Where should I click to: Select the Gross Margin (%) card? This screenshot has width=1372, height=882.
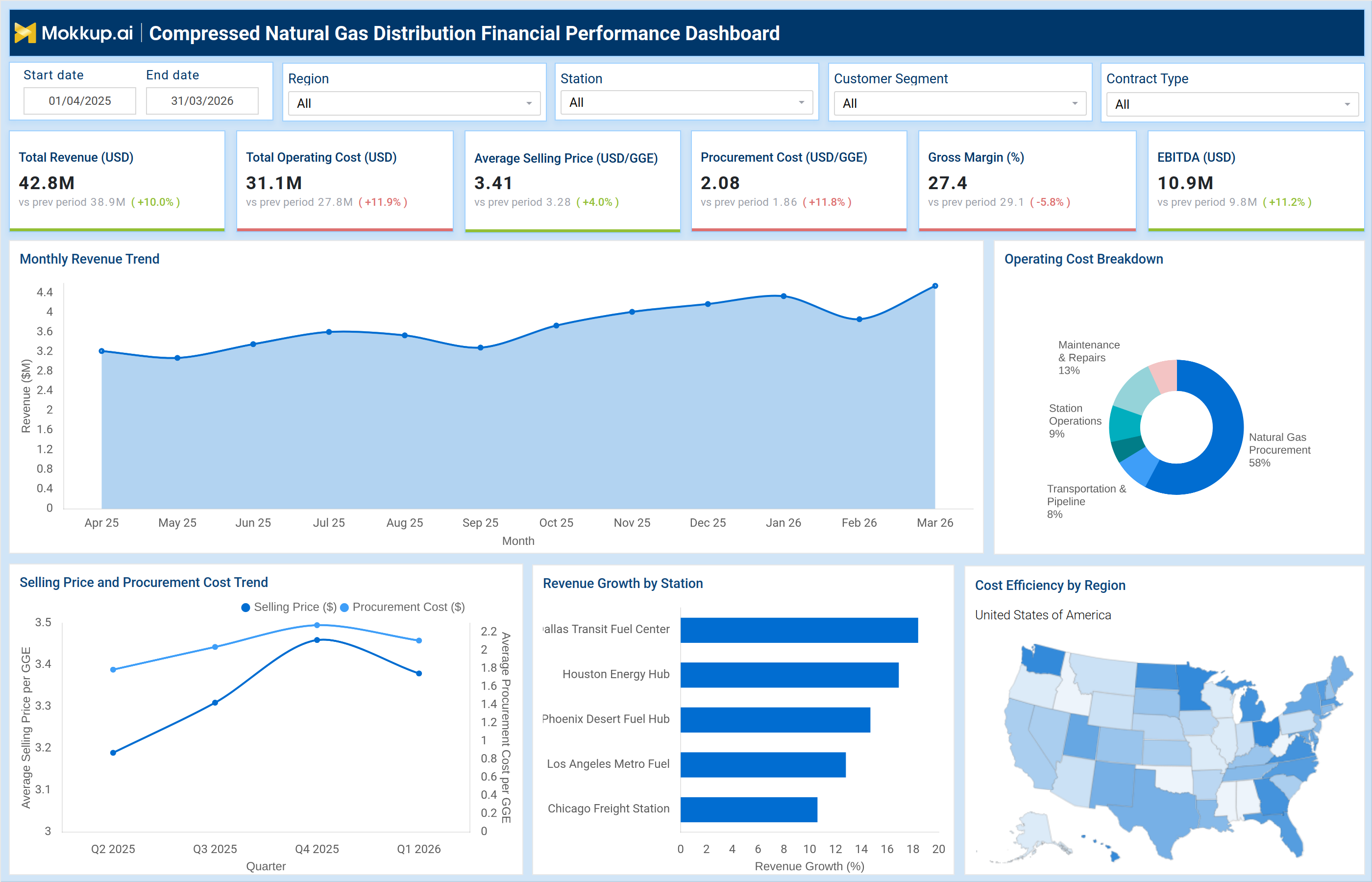pyautogui.click(x=1027, y=181)
